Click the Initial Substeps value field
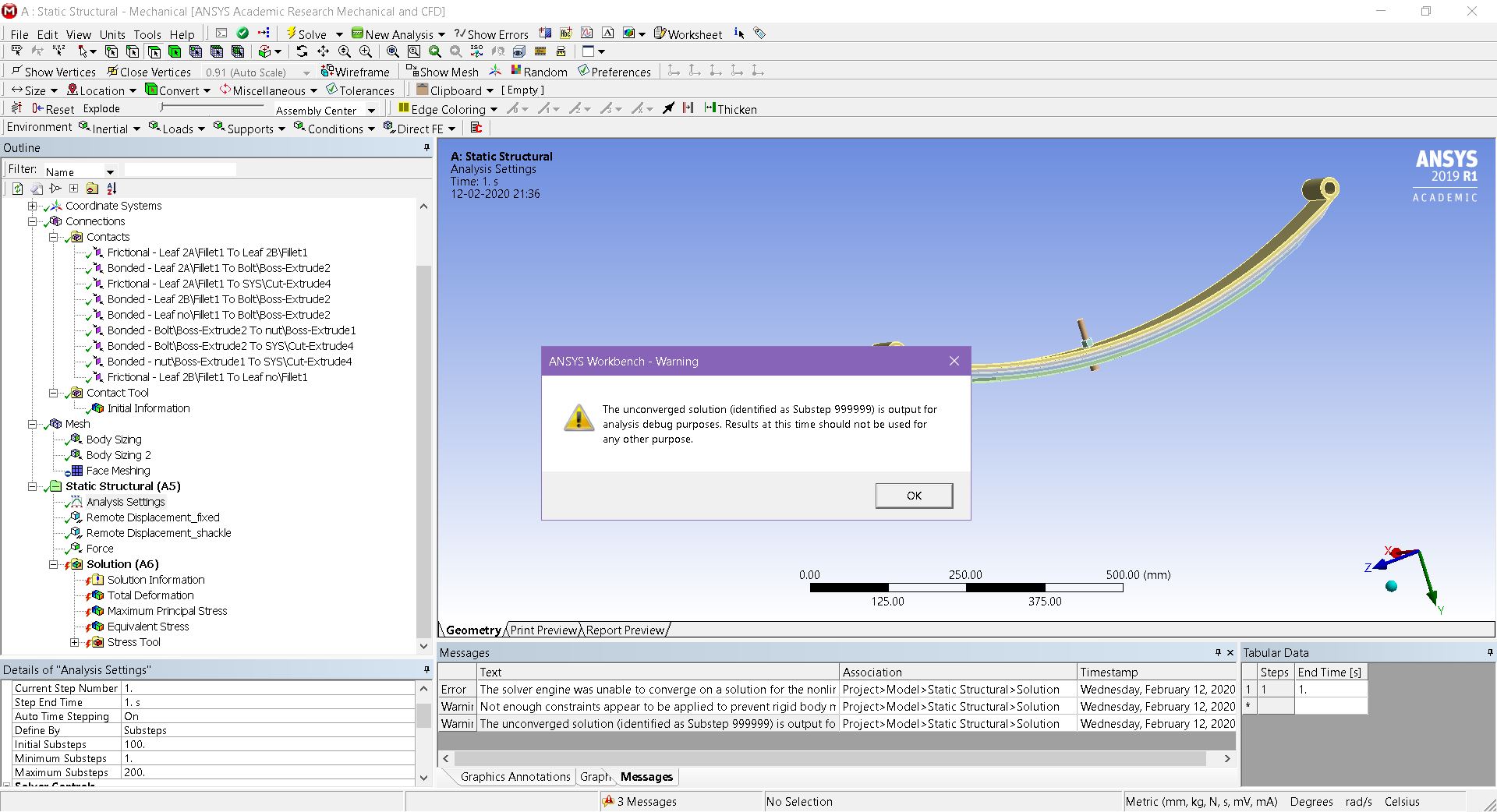Viewport: 1497px width, 812px height. click(268, 744)
